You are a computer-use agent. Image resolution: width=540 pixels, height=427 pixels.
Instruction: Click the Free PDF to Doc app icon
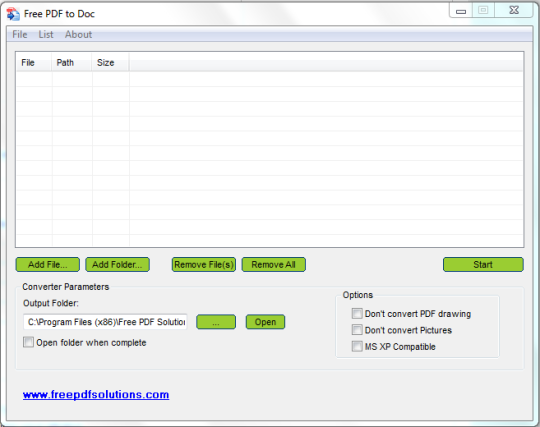(13, 14)
